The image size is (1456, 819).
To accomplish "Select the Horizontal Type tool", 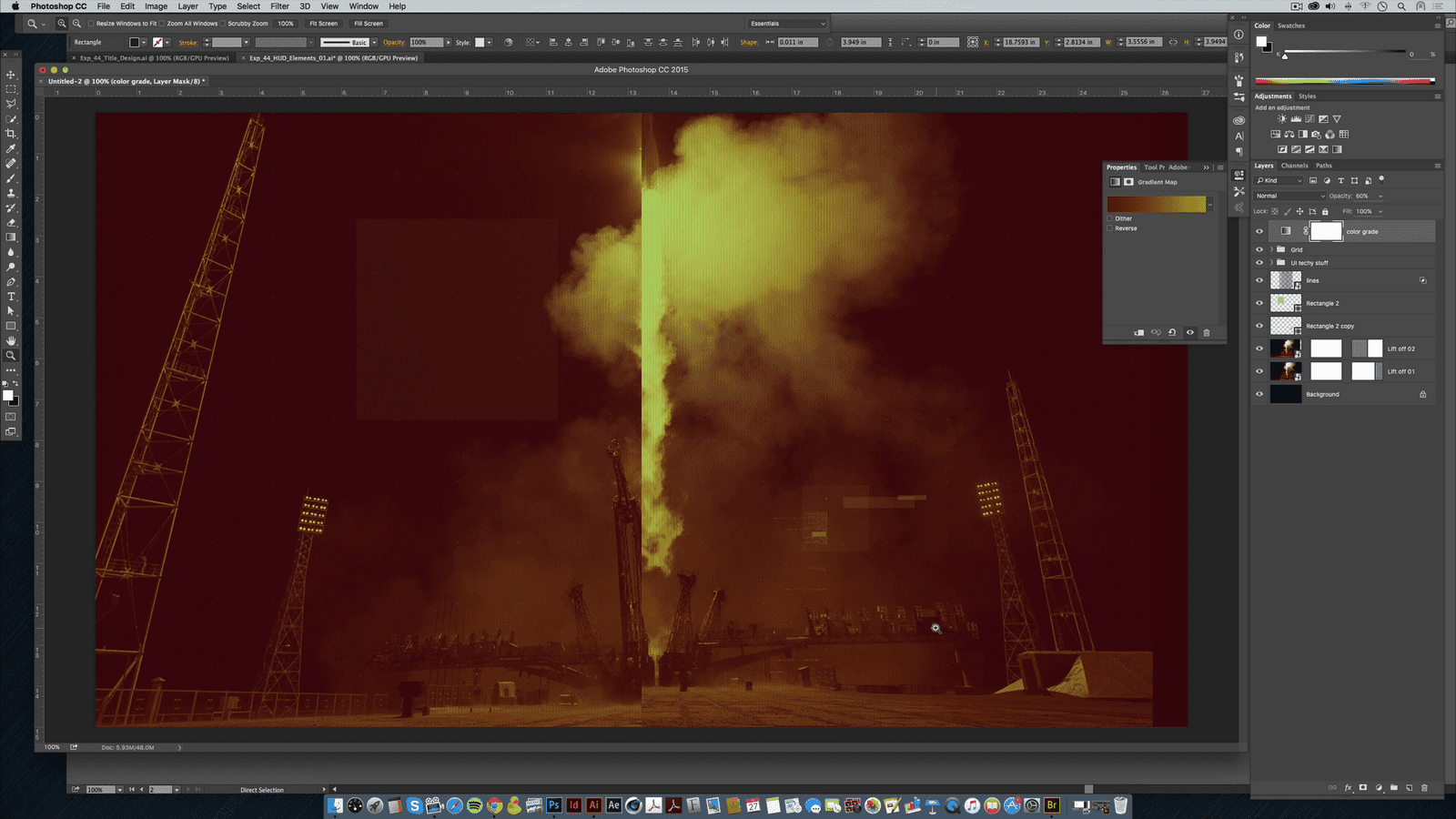I will [11, 297].
